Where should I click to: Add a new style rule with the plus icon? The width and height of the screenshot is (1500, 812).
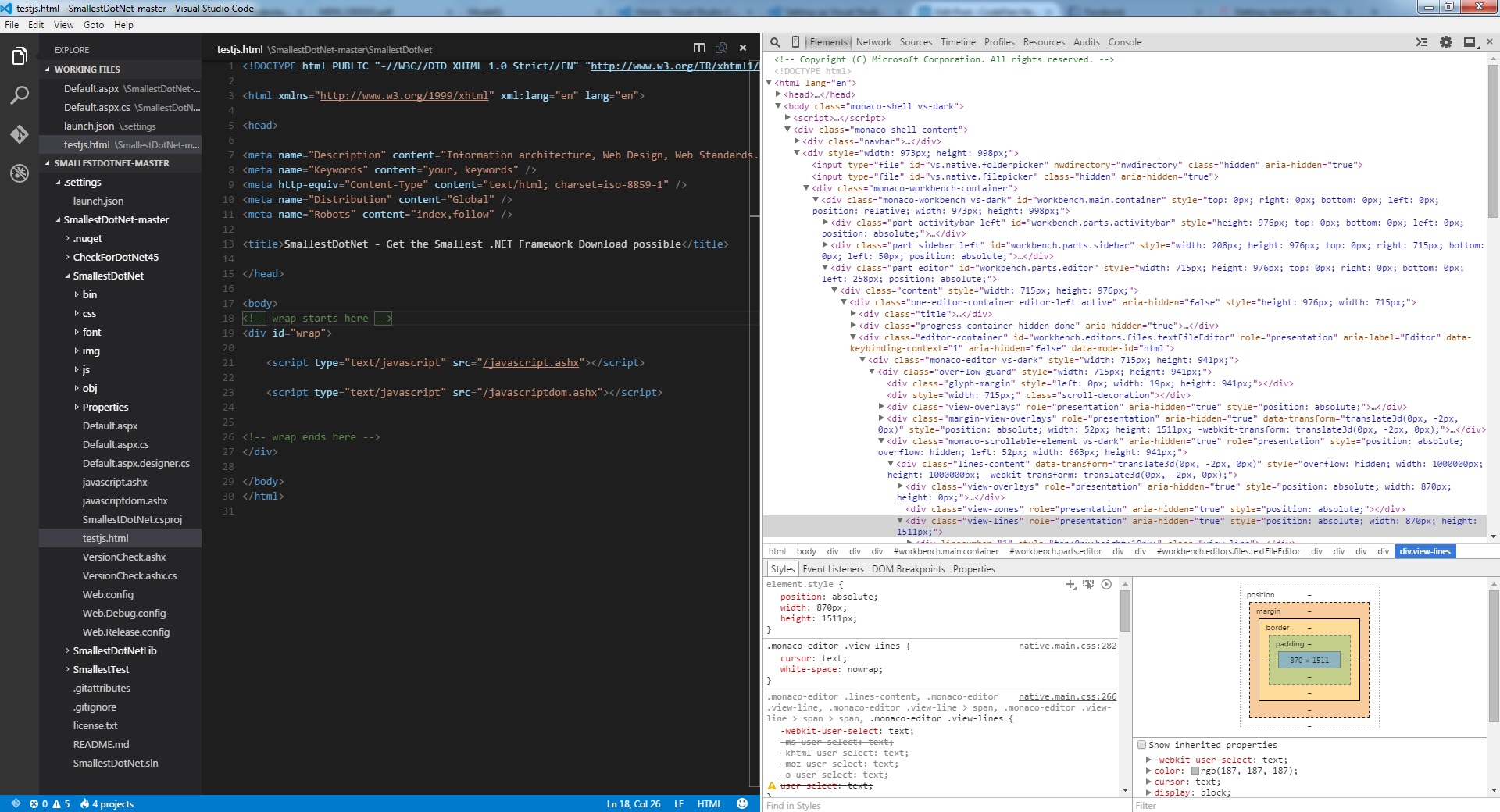point(1070,584)
